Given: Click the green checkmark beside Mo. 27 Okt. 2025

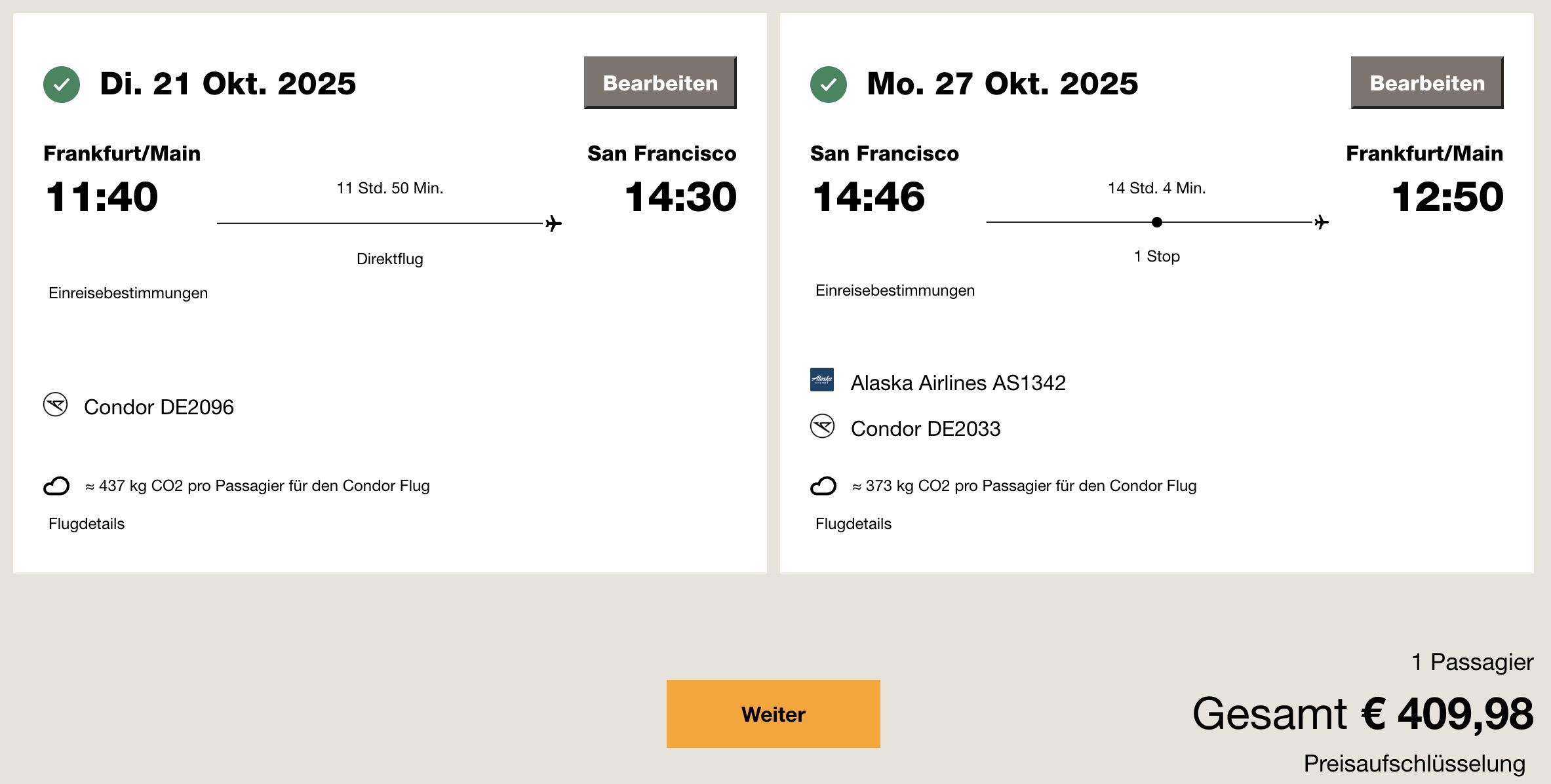Looking at the screenshot, I should click(829, 85).
